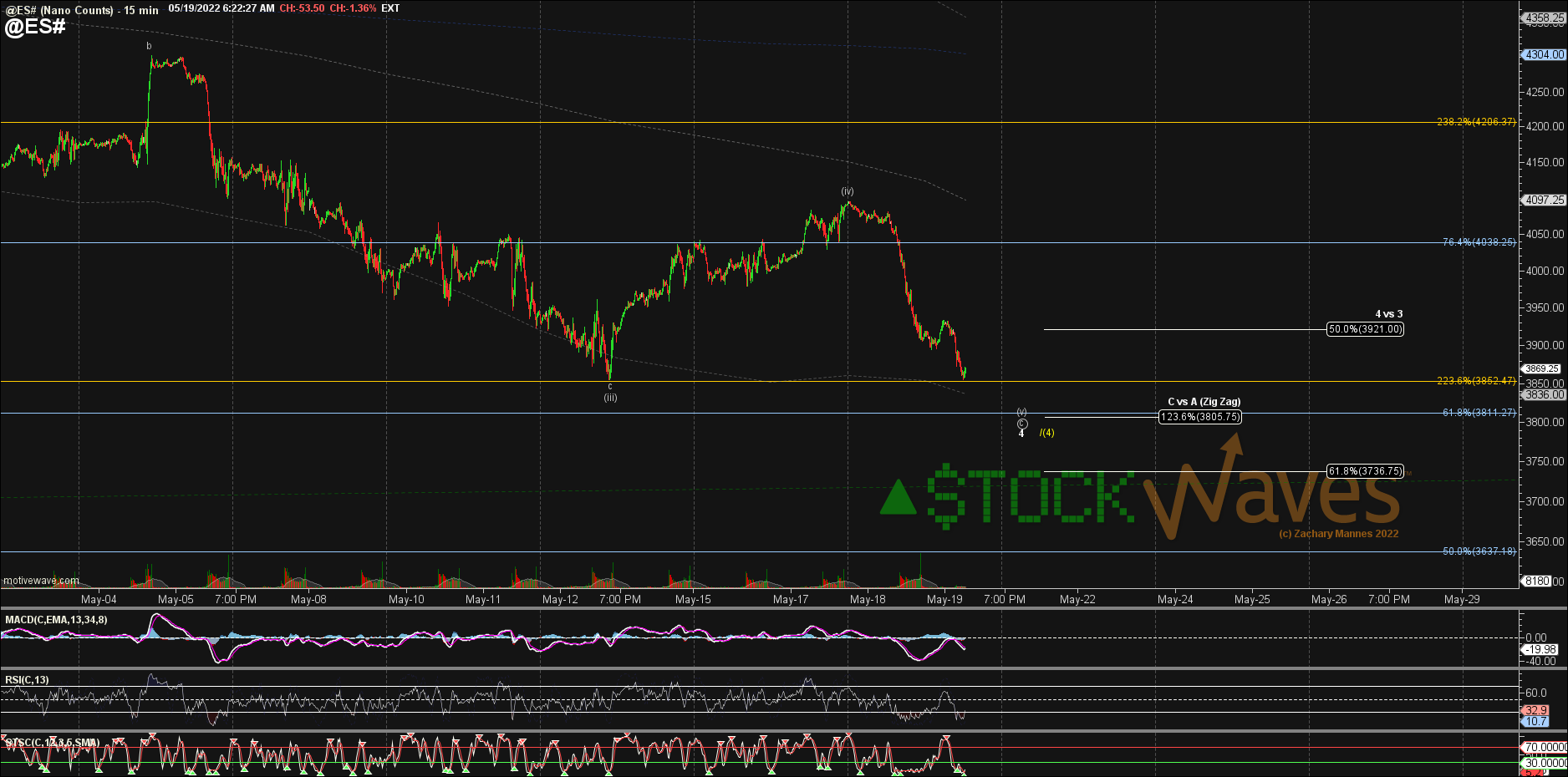Click the 4304.00 price axis marker
Image resolution: width=1568 pixels, height=777 pixels.
click(x=1544, y=54)
